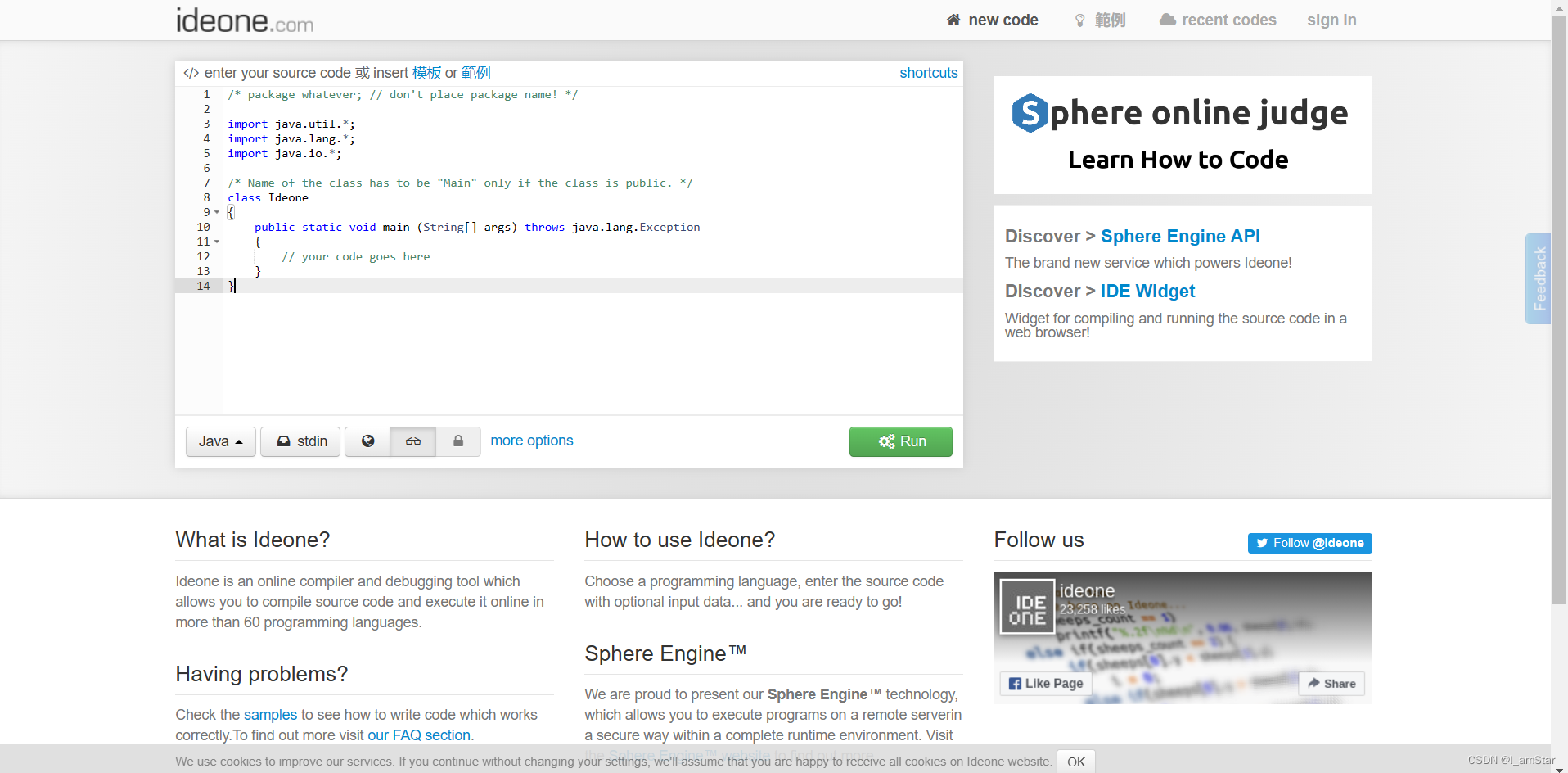
Task: Open recent codes menu
Action: tap(1218, 20)
